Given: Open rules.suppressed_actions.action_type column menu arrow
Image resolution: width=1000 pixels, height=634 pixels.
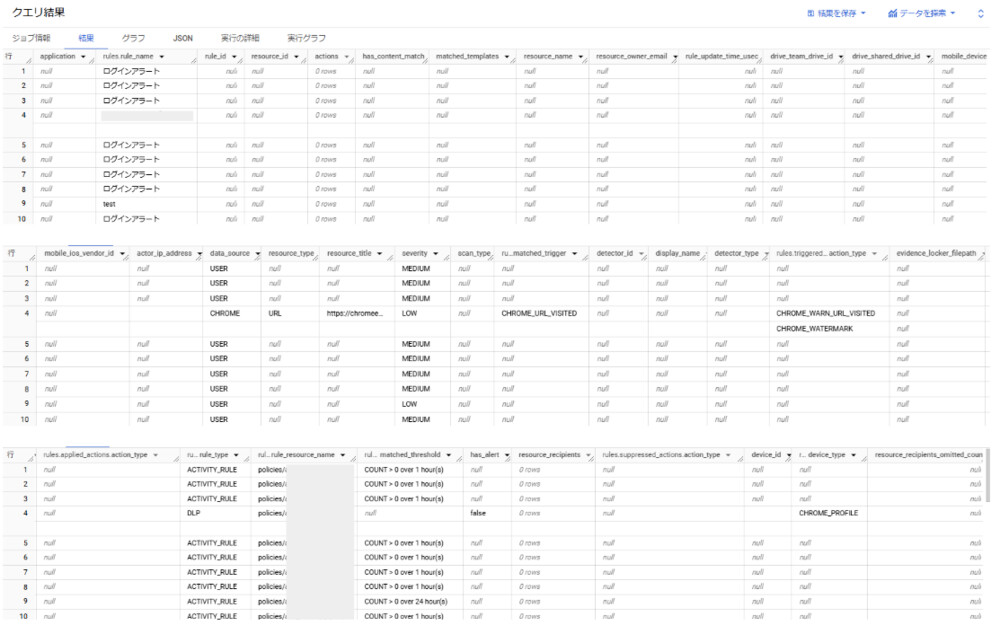Looking at the screenshot, I should tap(728, 455).
